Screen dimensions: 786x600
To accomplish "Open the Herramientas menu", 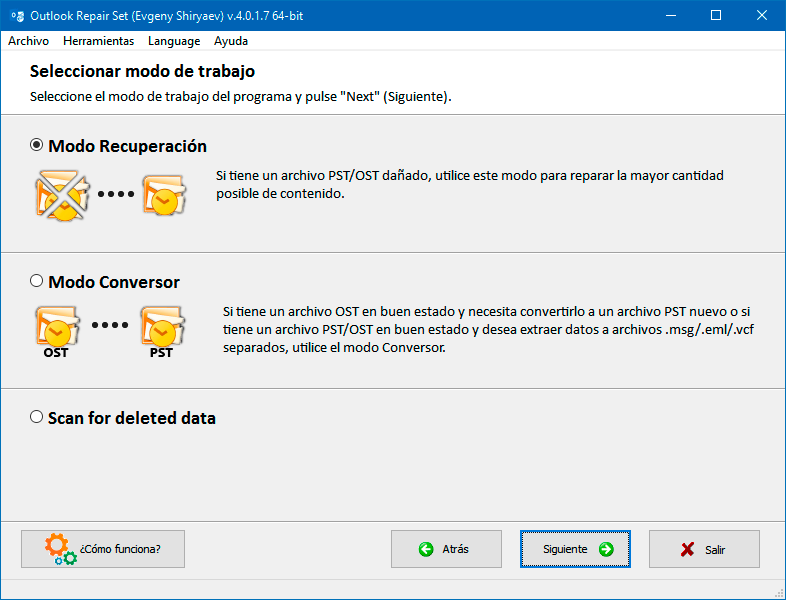I will click(x=98, y=41).
